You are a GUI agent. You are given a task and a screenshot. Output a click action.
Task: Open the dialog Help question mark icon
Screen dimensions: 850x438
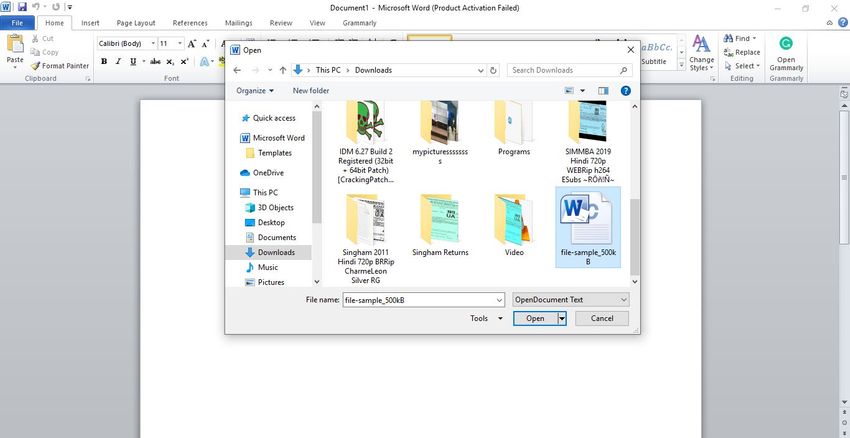(625, 90)
